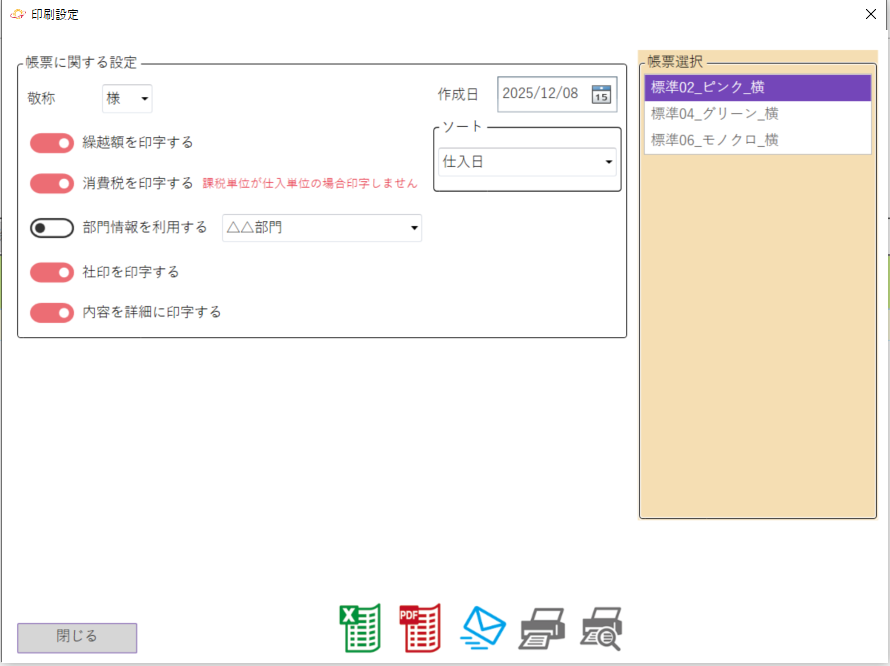This screenshot has height=666, width=890.
Task: Select 標準02_ピンク_横 template
Action: pos(757,88)
